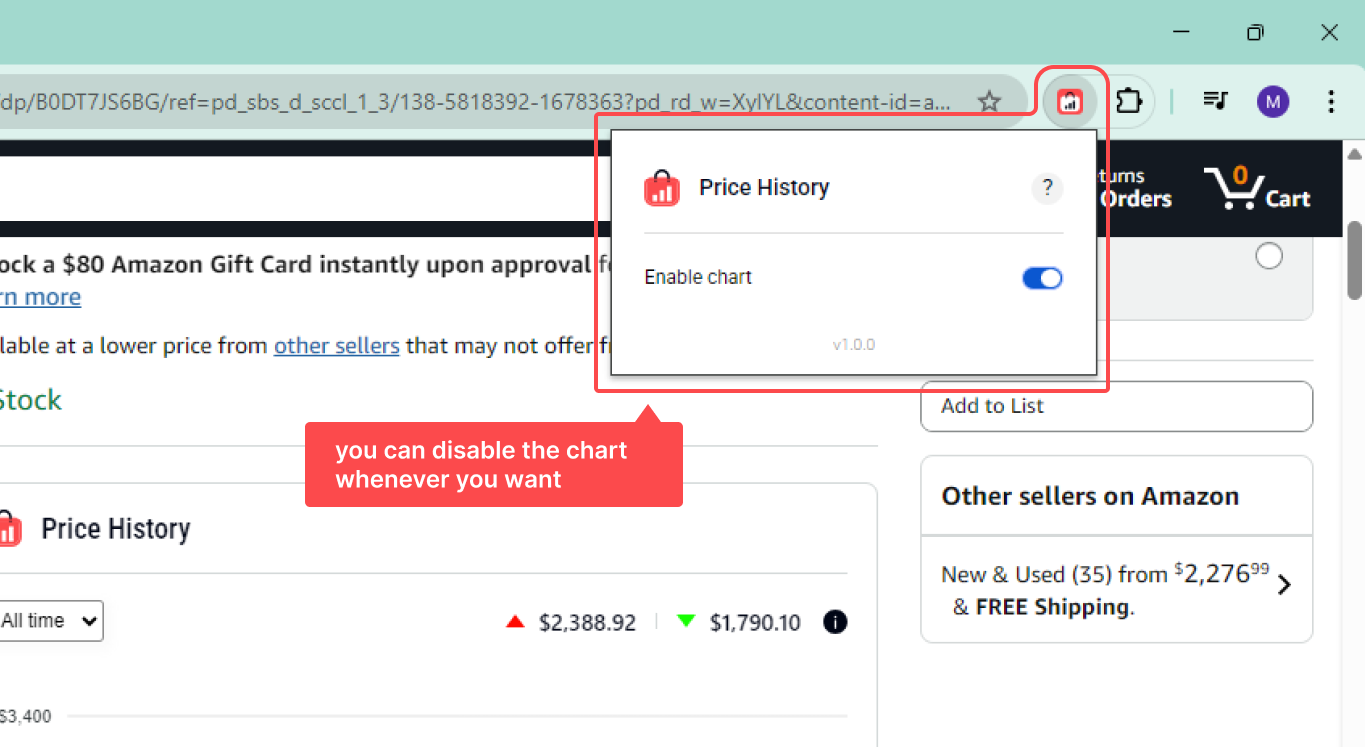Select the radio button near Add to List

1269,256
